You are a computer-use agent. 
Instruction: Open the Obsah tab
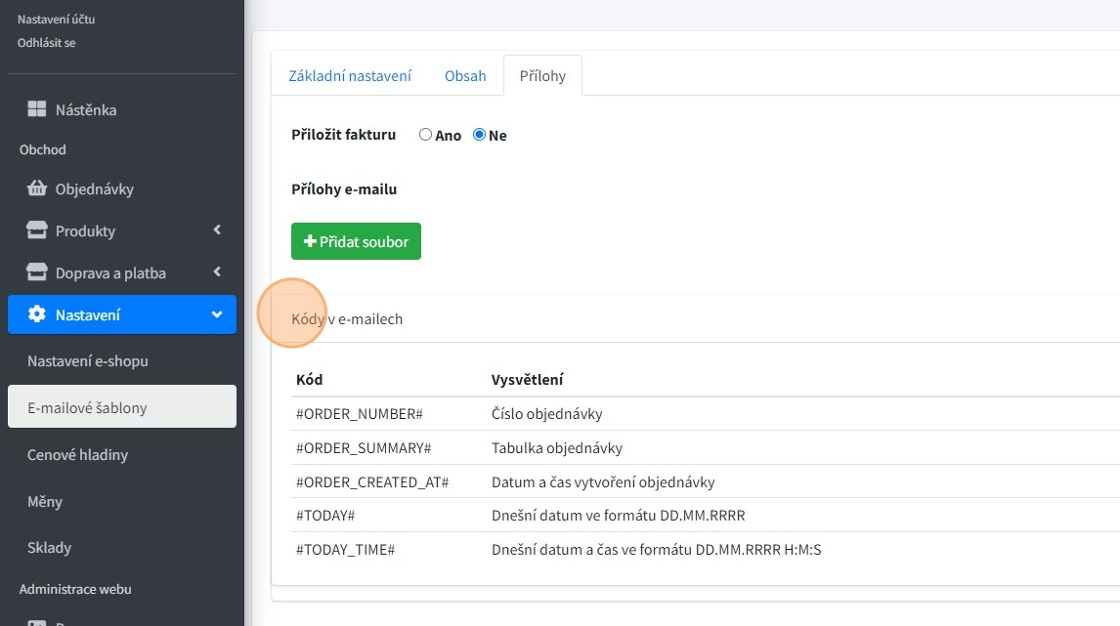(465, 76)
